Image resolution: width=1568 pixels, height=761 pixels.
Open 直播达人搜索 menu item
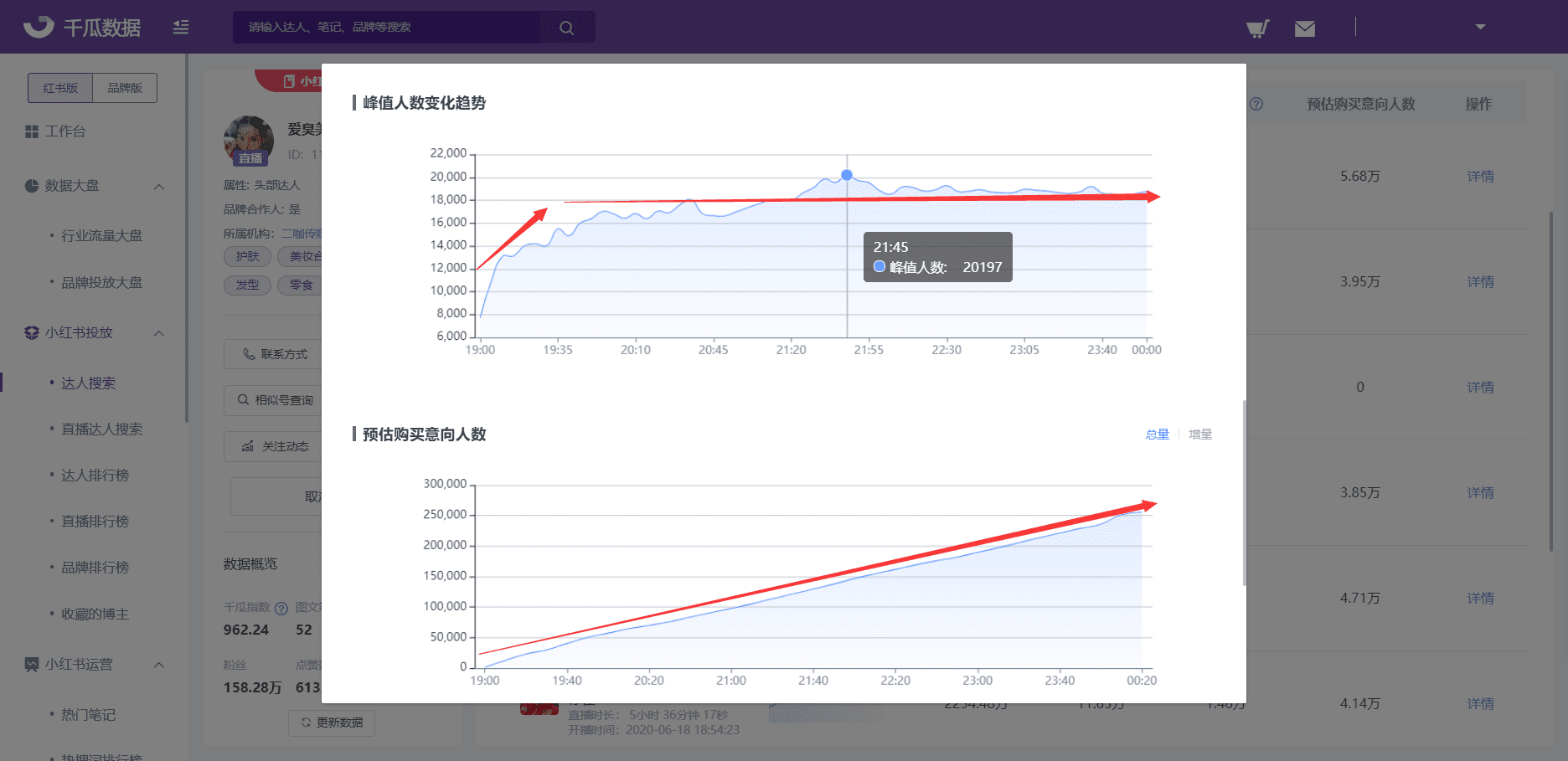(x=101, y=429)
